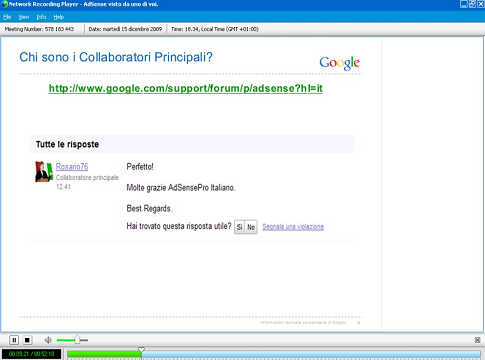Click Sì for helpful answer
The height and width of the screenshot is (360, 485).
point(239,227)
